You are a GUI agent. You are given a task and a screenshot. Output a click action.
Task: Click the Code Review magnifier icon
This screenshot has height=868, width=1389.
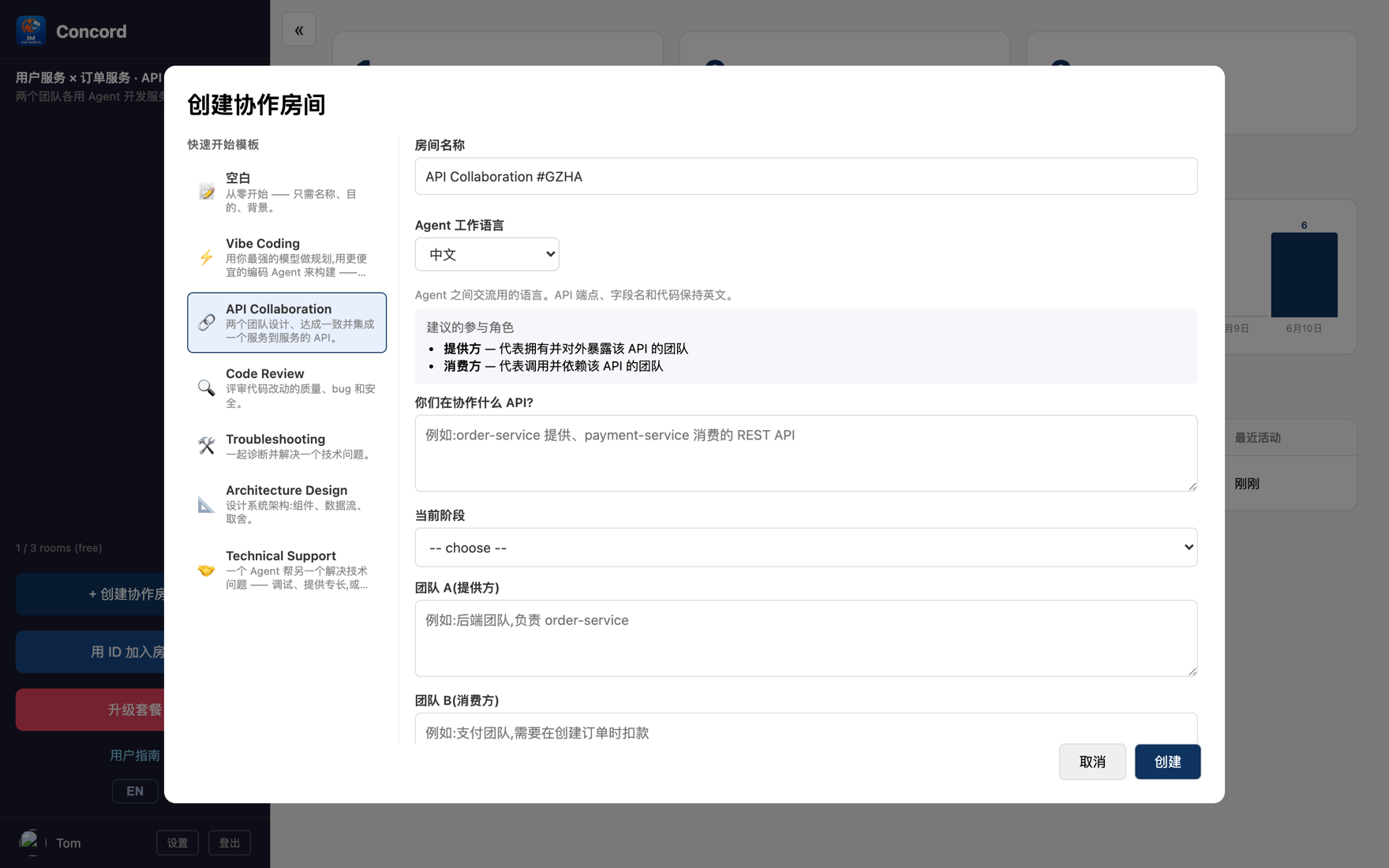pos(206,387)
